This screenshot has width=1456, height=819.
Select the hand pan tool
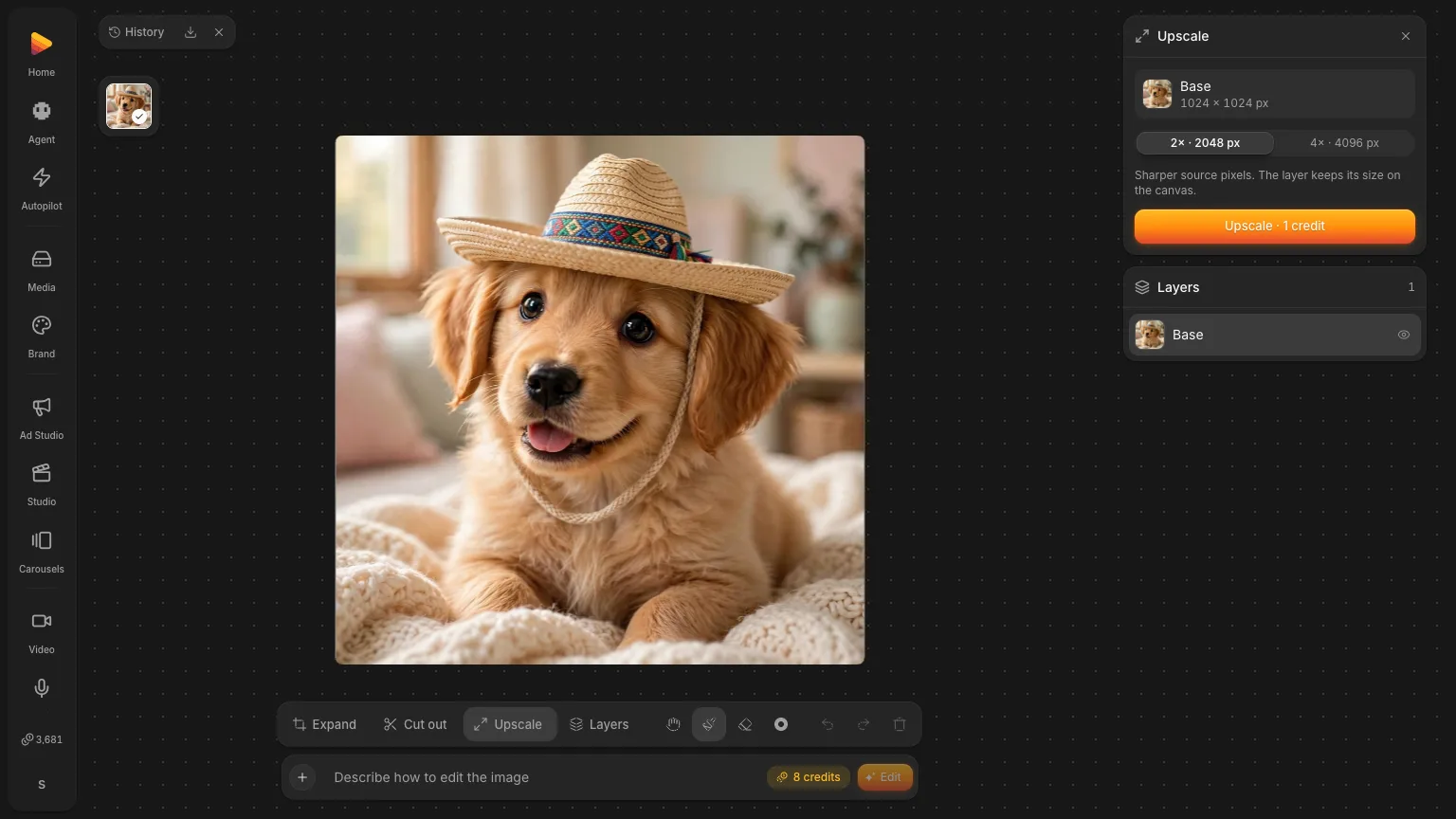[x=673, y=724]
